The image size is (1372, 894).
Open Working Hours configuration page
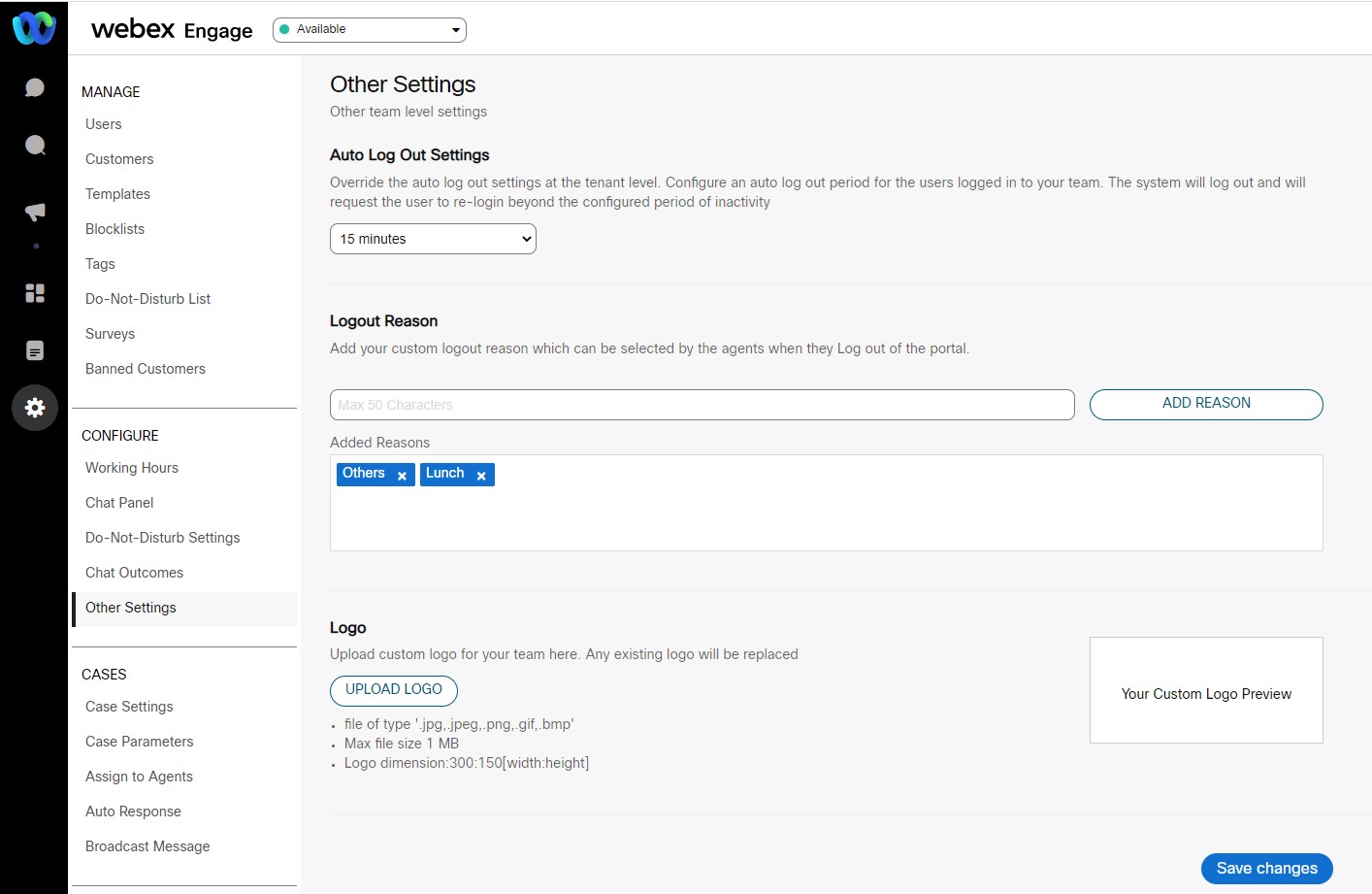[x=132, y=468]
